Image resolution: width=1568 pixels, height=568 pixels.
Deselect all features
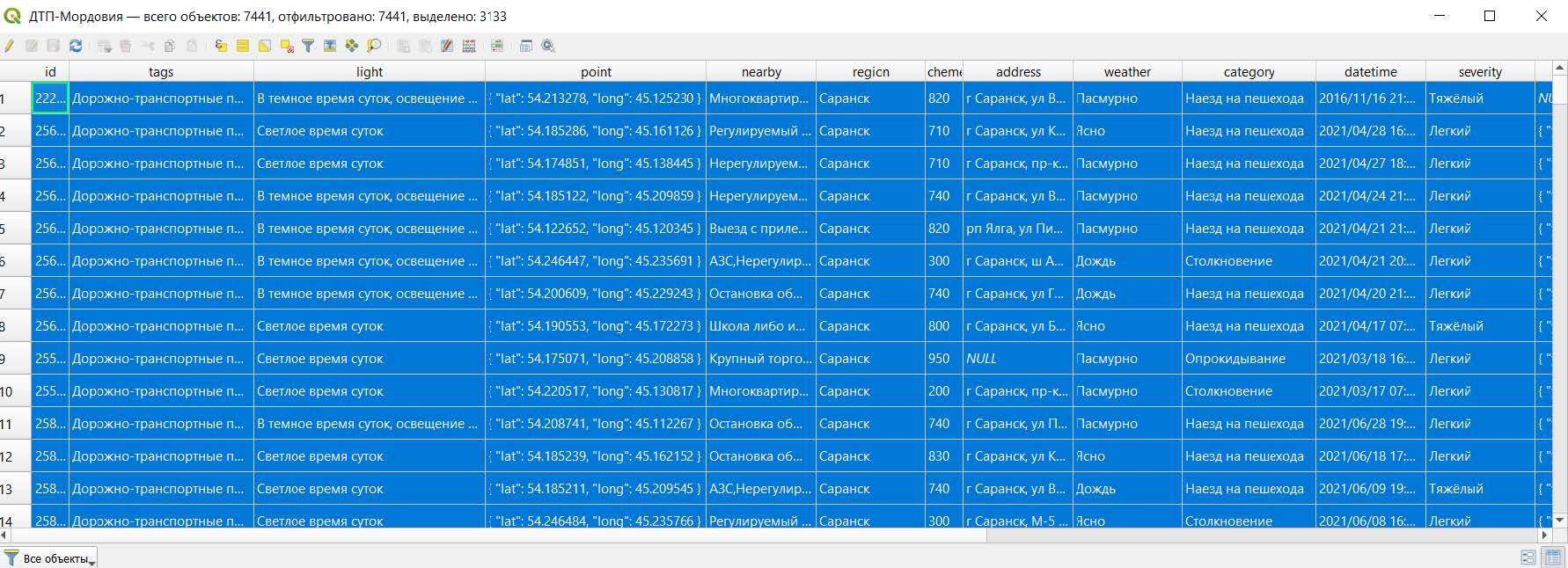[x=287, y=46]
